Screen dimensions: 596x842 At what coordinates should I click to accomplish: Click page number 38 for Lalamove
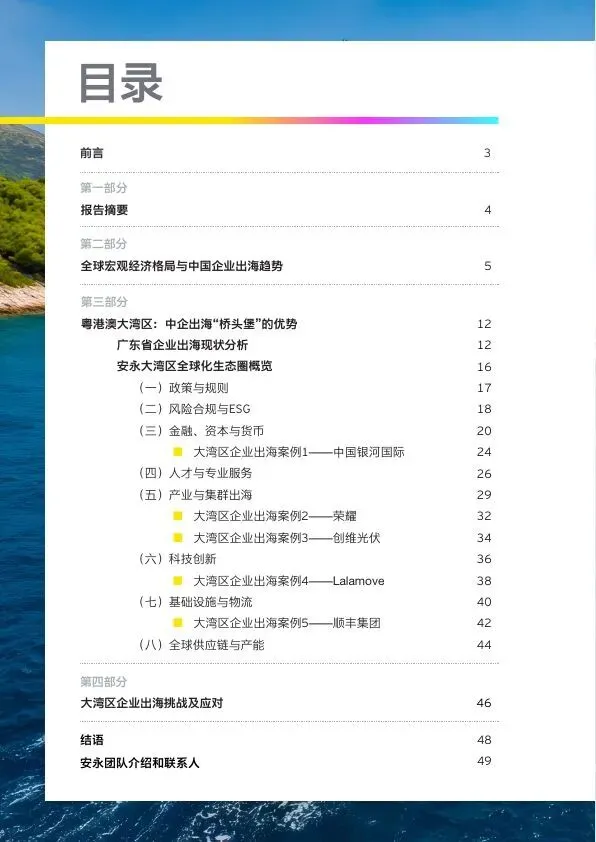tap(484, 580)
